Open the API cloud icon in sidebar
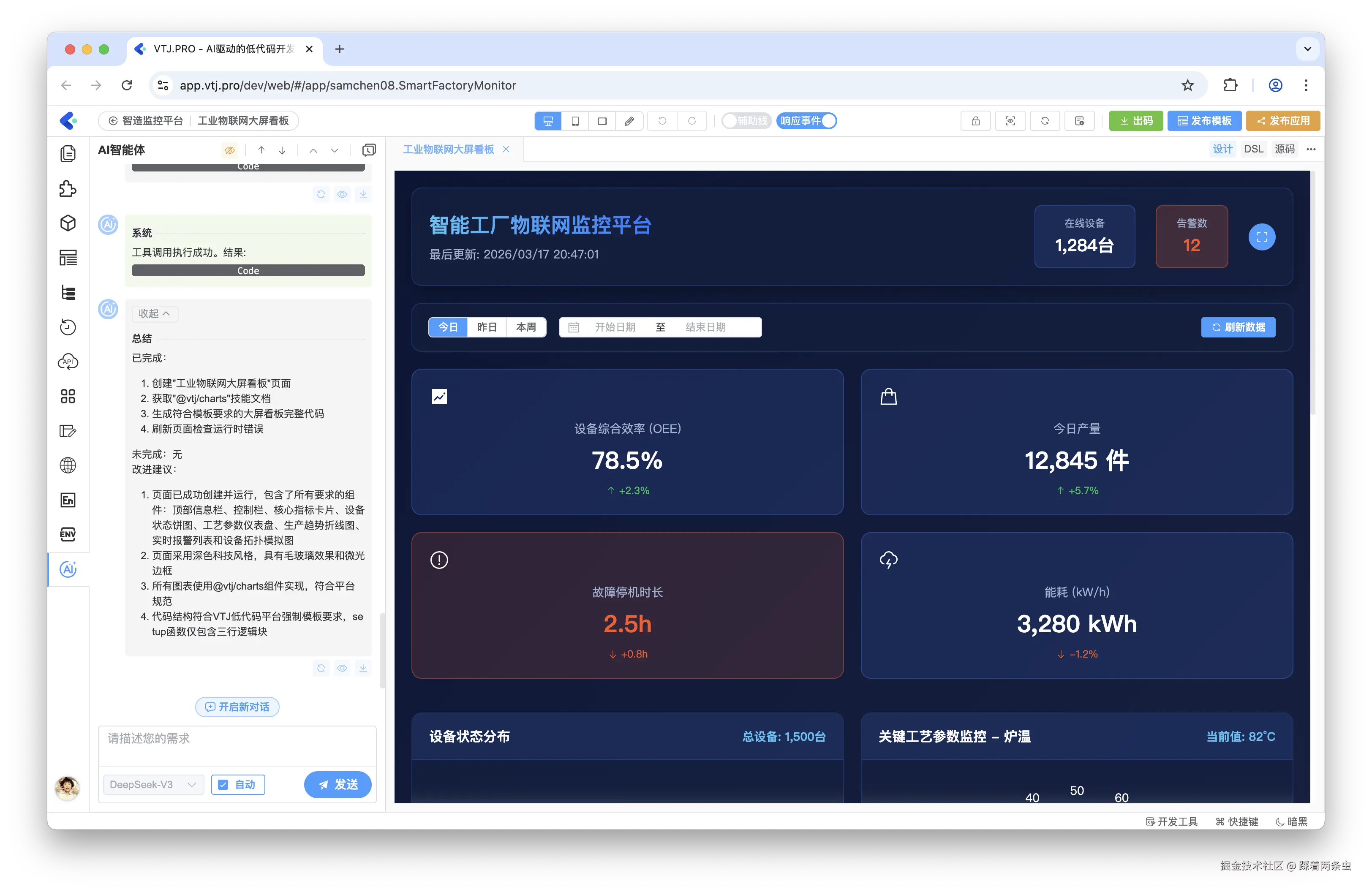The width and height of the screenshot is (1372, 892). [68, 362]
